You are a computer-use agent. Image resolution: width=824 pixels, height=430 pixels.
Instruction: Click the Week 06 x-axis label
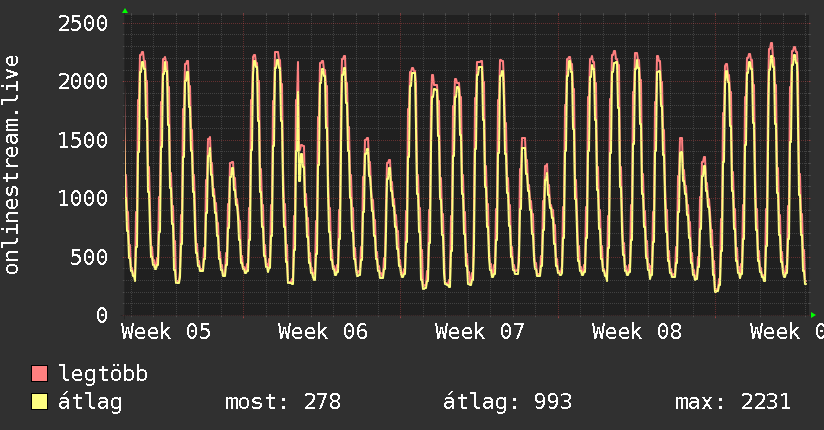(323, 332)
